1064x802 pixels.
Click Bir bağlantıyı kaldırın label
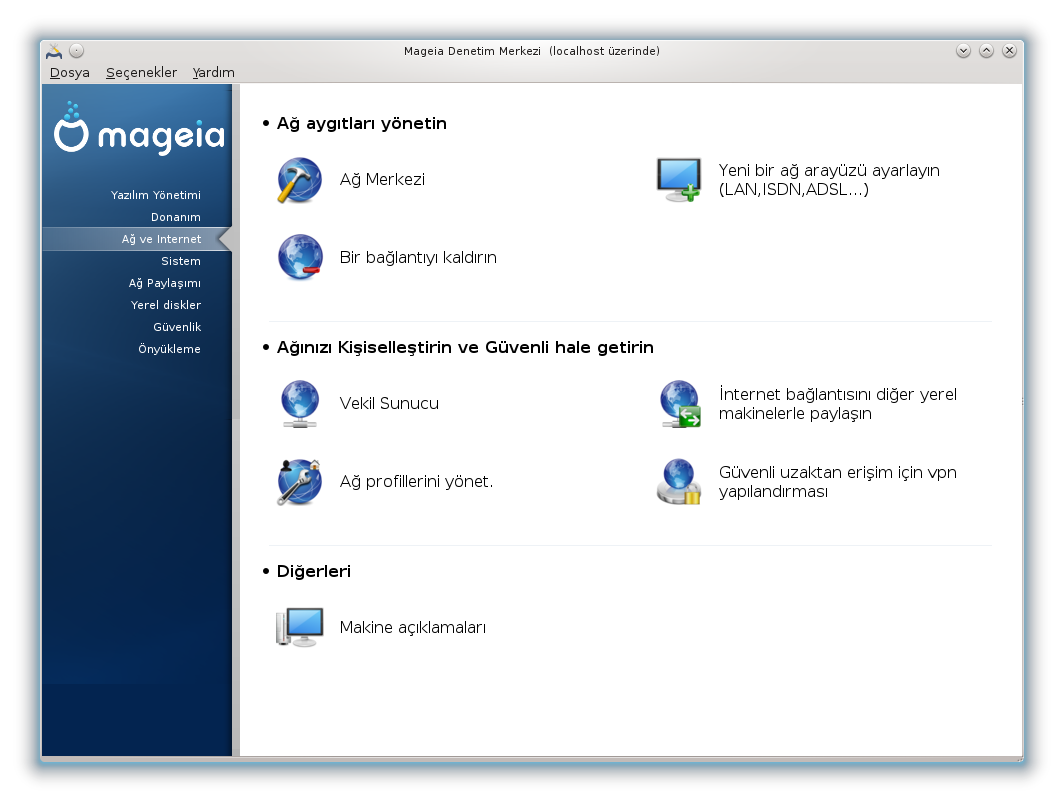pyautogui.click(x=418, y=258)
